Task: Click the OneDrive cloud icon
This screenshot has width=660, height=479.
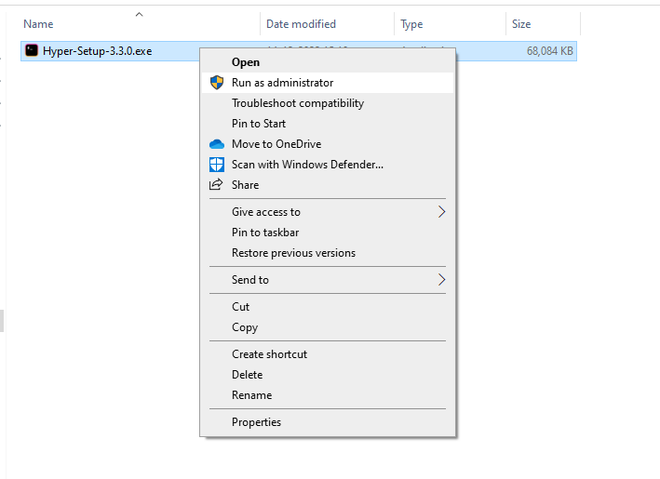Action: [x=216, y=144]
